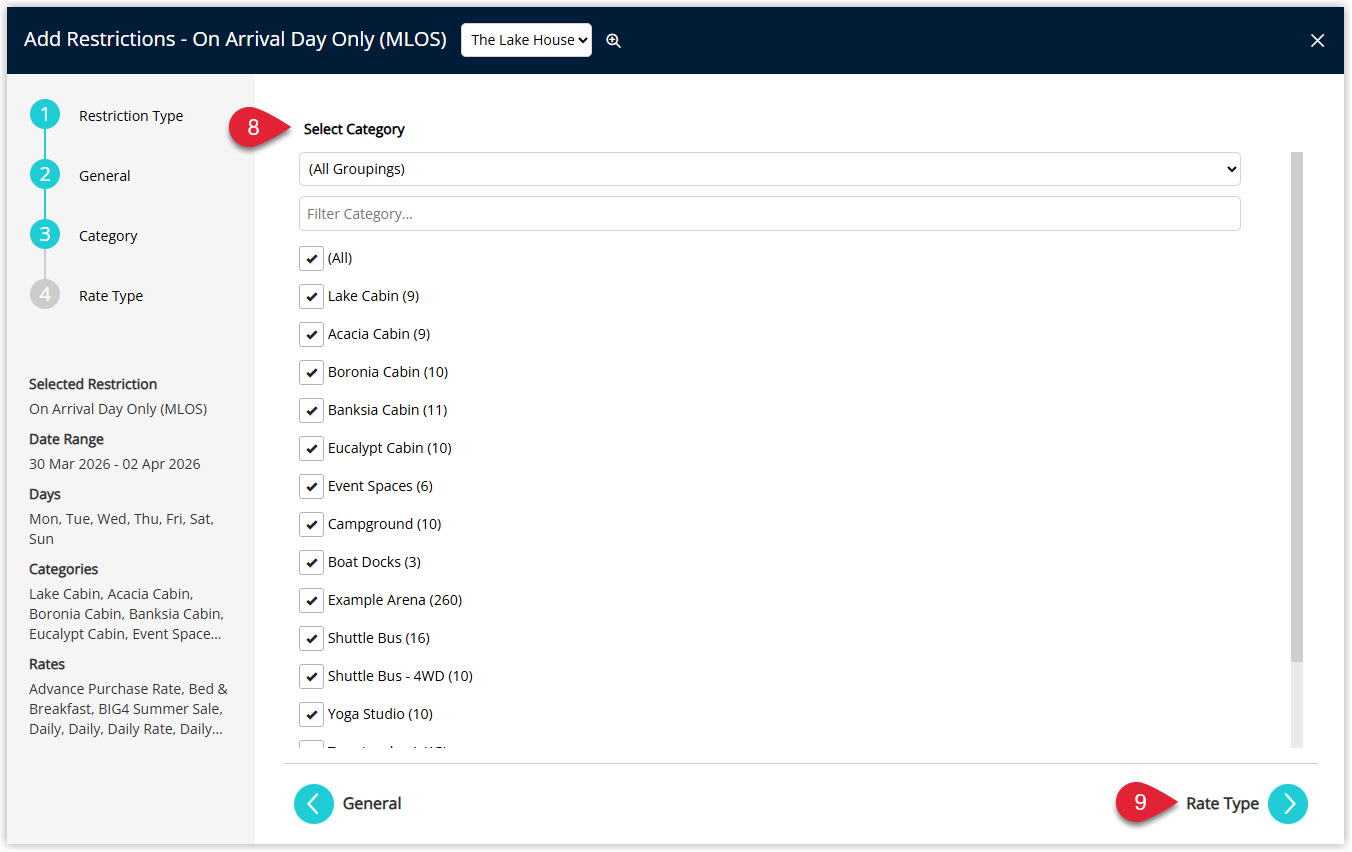Toggle the Boronia Cabin (10) checkbox

point(312,372)
